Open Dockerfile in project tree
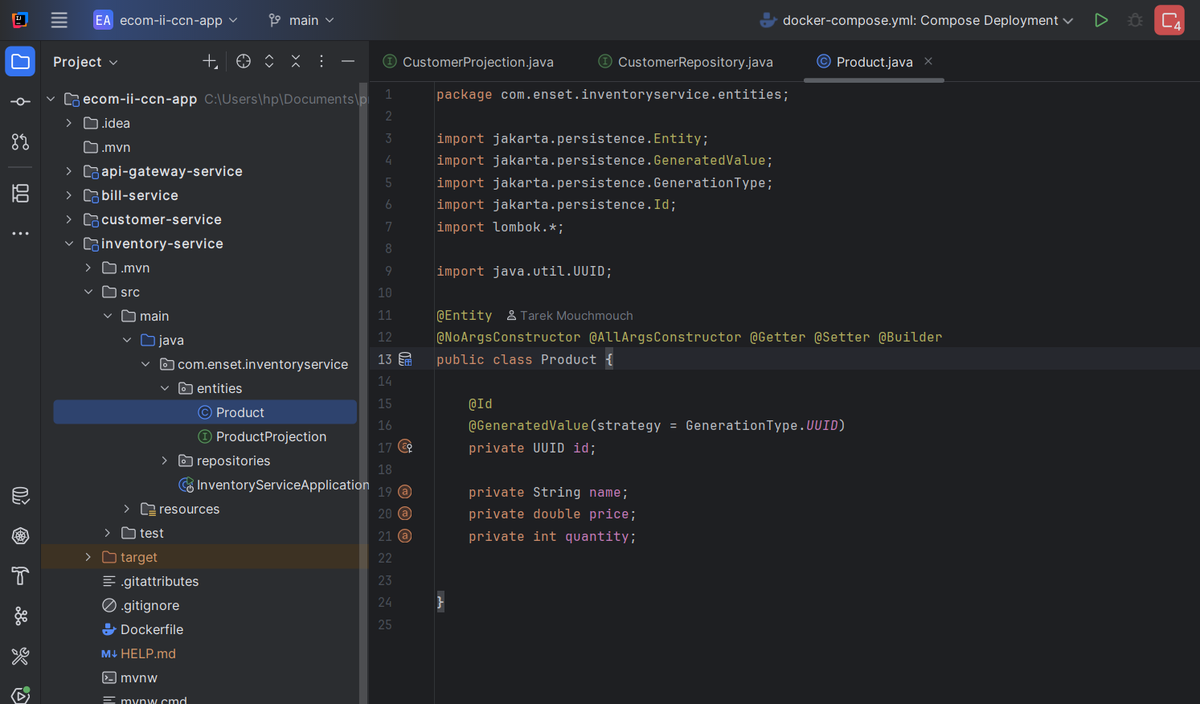The height and width of the screenshot is (704, 1200). pyautogui.click(x=151, y=630)
